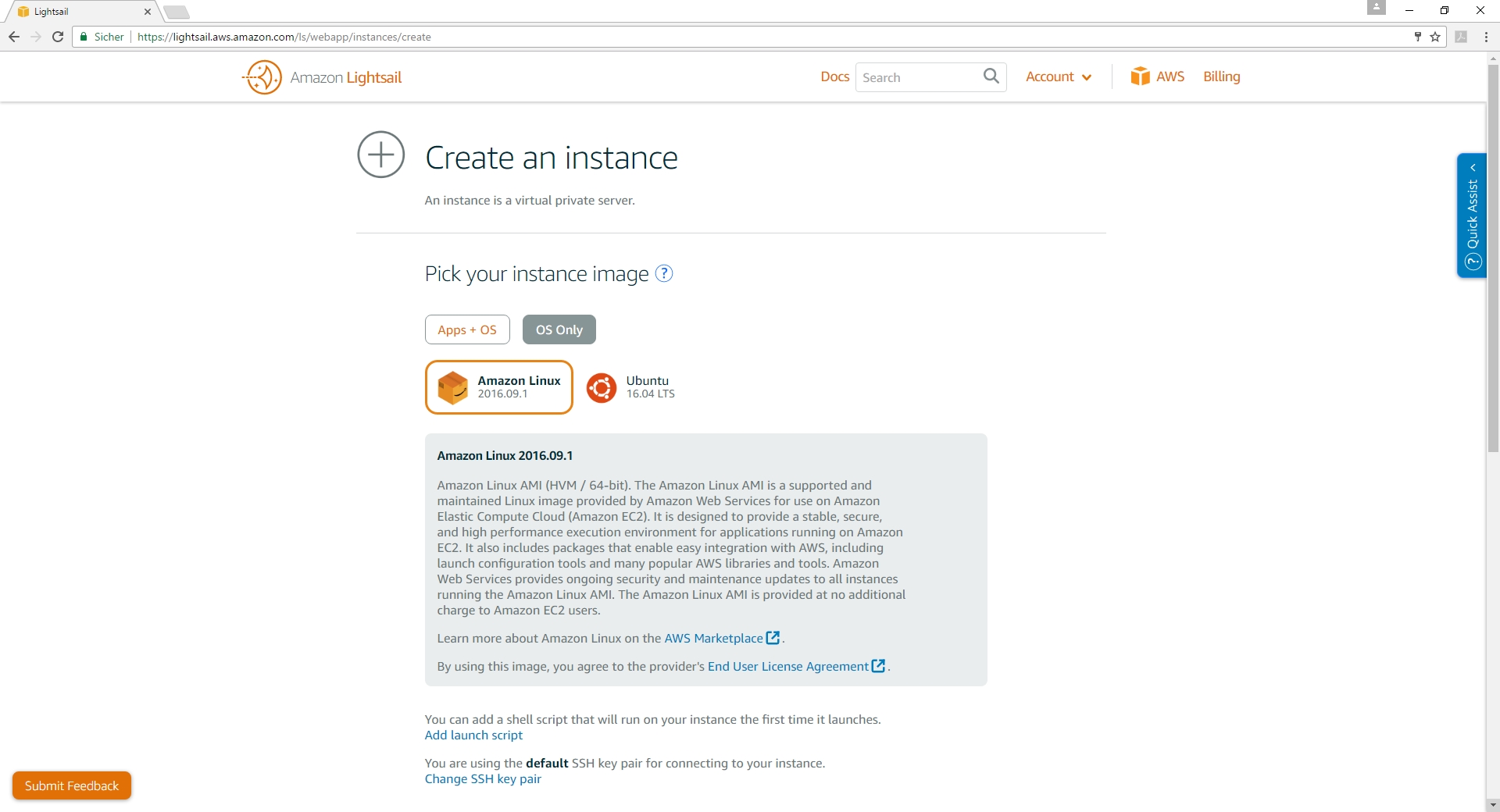
Task: Reload the page with the refresh icon
Action: point(58,37)
